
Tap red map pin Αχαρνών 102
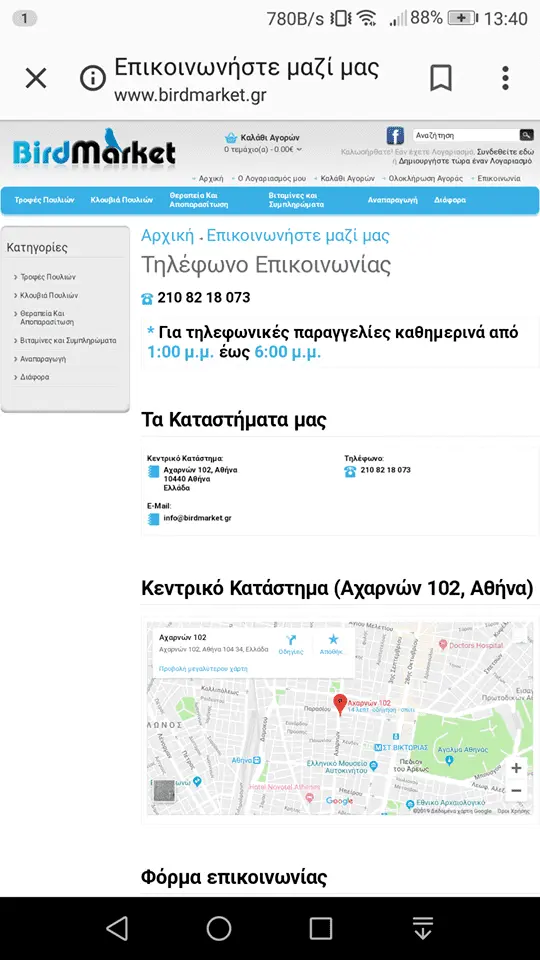point(340,705)
